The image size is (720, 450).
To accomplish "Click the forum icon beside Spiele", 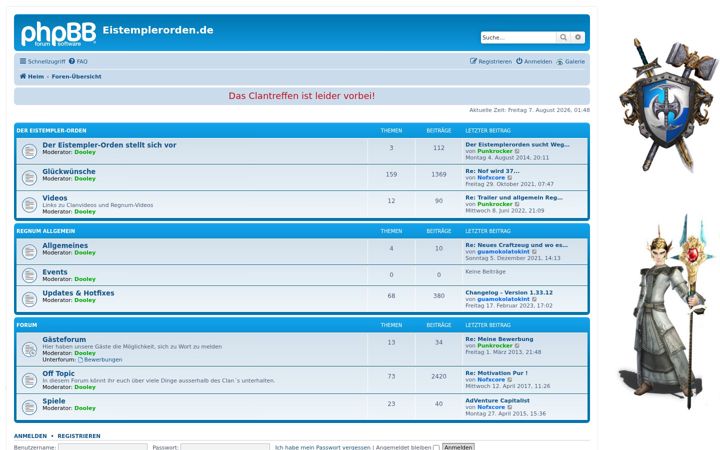I will (29, 407).
